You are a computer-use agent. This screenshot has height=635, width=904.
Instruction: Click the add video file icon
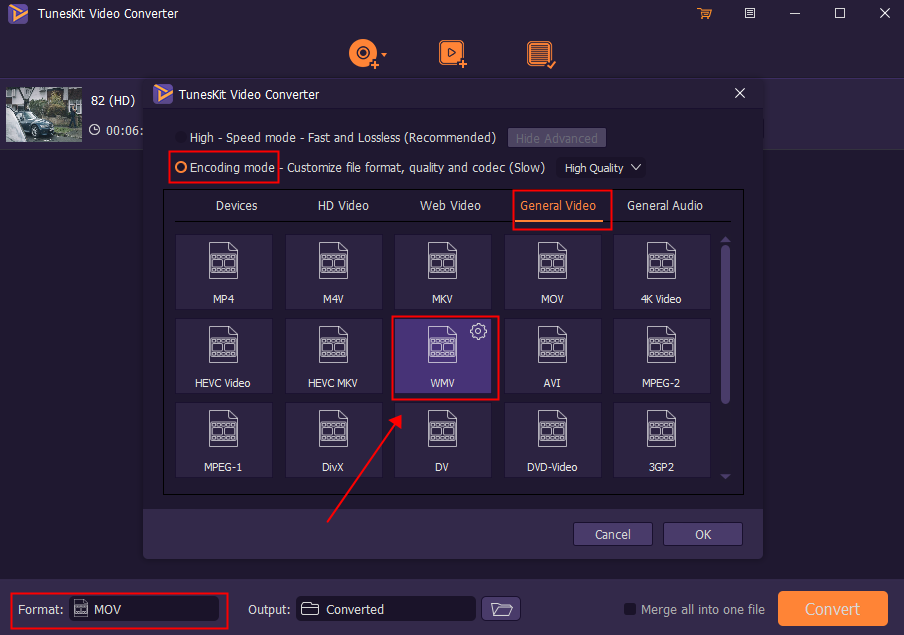[453, 54]
